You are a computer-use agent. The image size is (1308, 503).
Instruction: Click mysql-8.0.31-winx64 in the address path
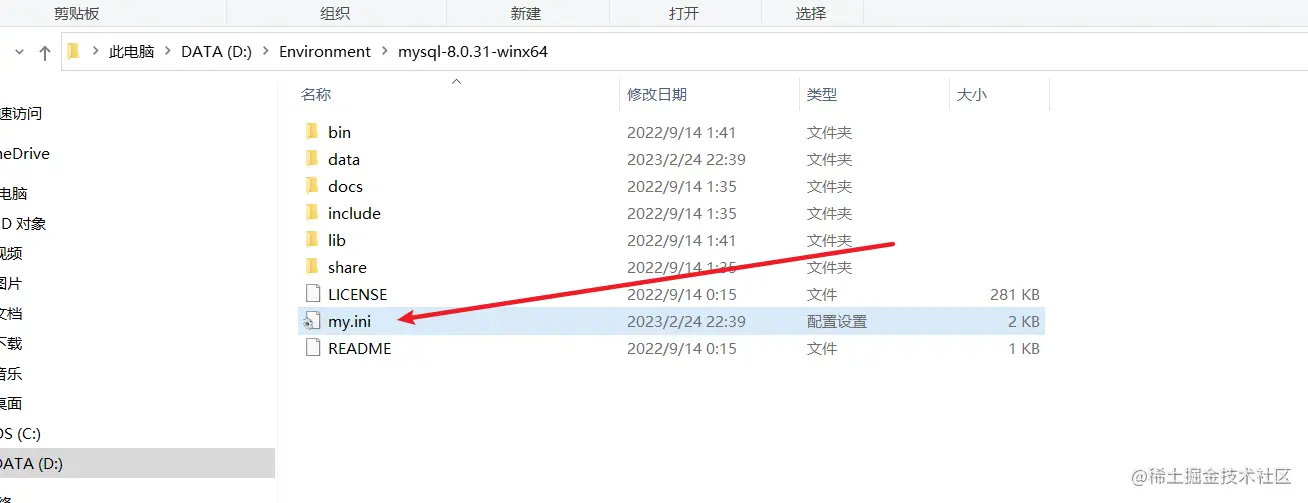tap(473, 52)
